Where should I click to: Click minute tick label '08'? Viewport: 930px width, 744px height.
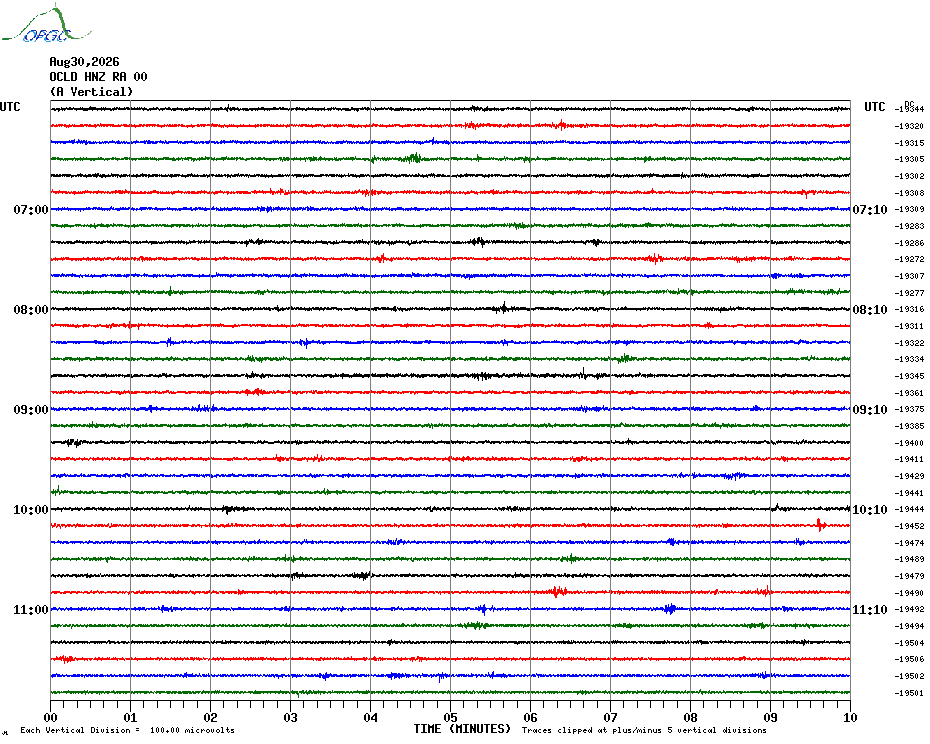click(690, 717)
